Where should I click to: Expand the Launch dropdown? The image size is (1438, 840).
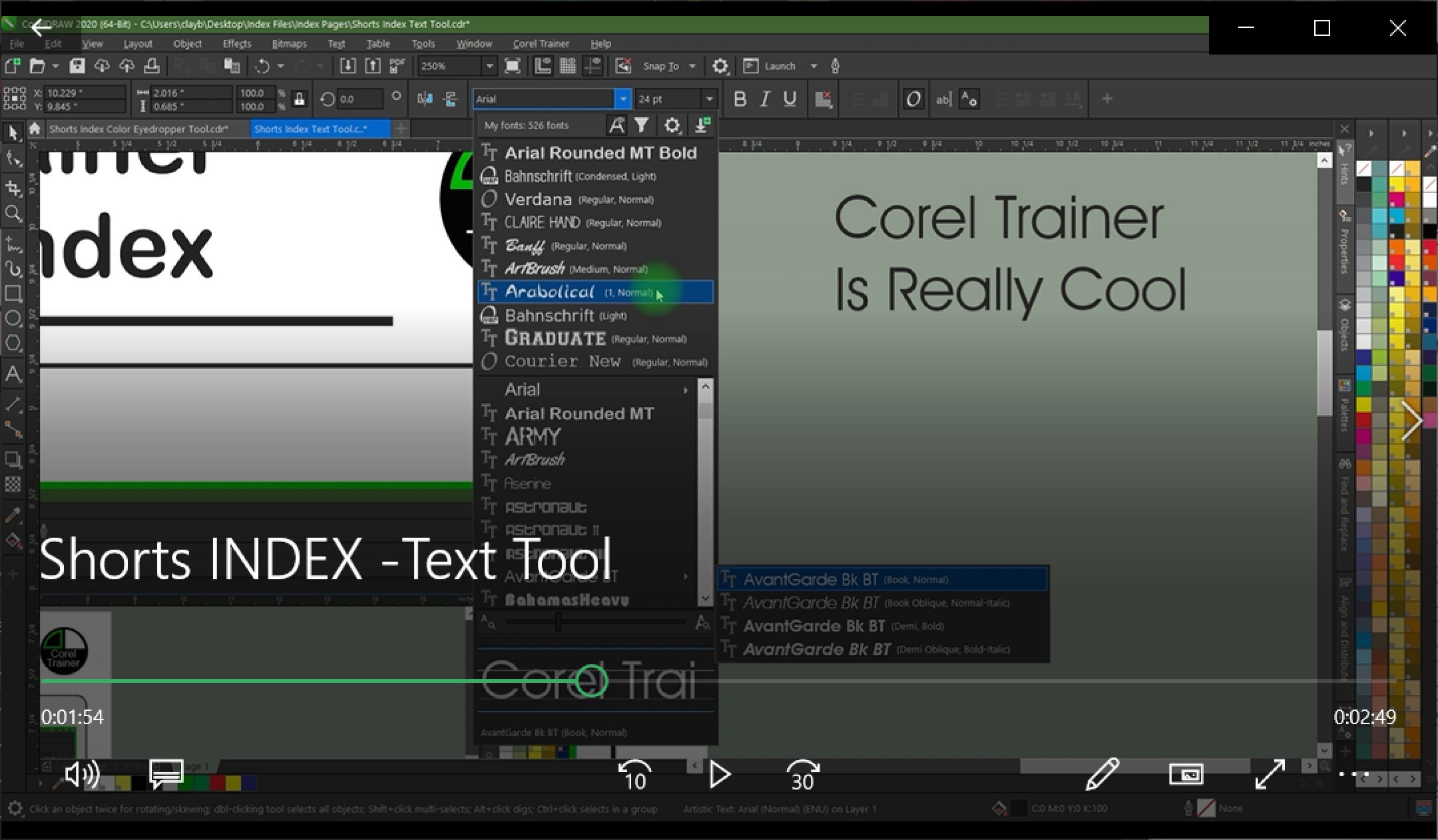click(814, 66)
